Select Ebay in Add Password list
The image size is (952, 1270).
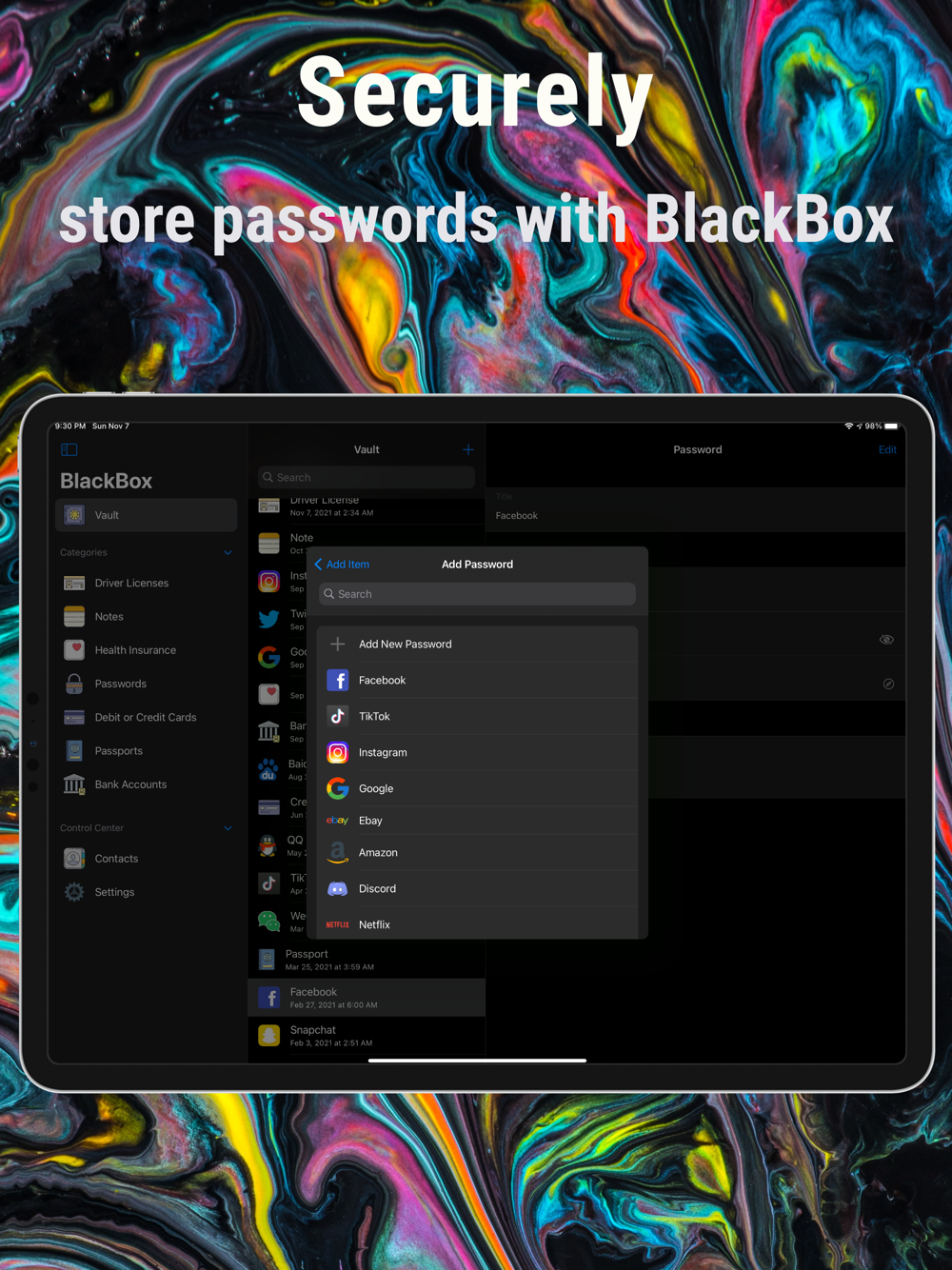(477, 821)
